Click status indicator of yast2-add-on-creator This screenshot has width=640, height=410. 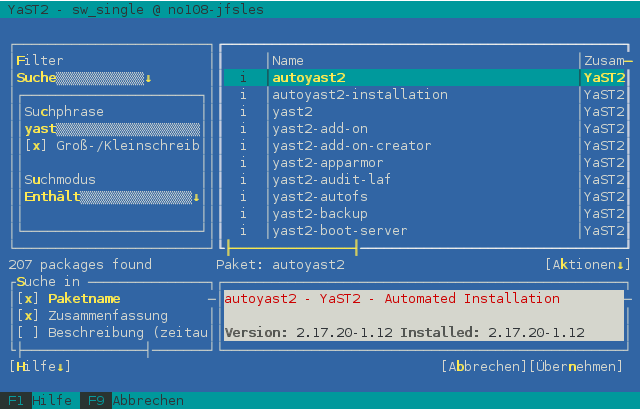click(x=244, y=146)
